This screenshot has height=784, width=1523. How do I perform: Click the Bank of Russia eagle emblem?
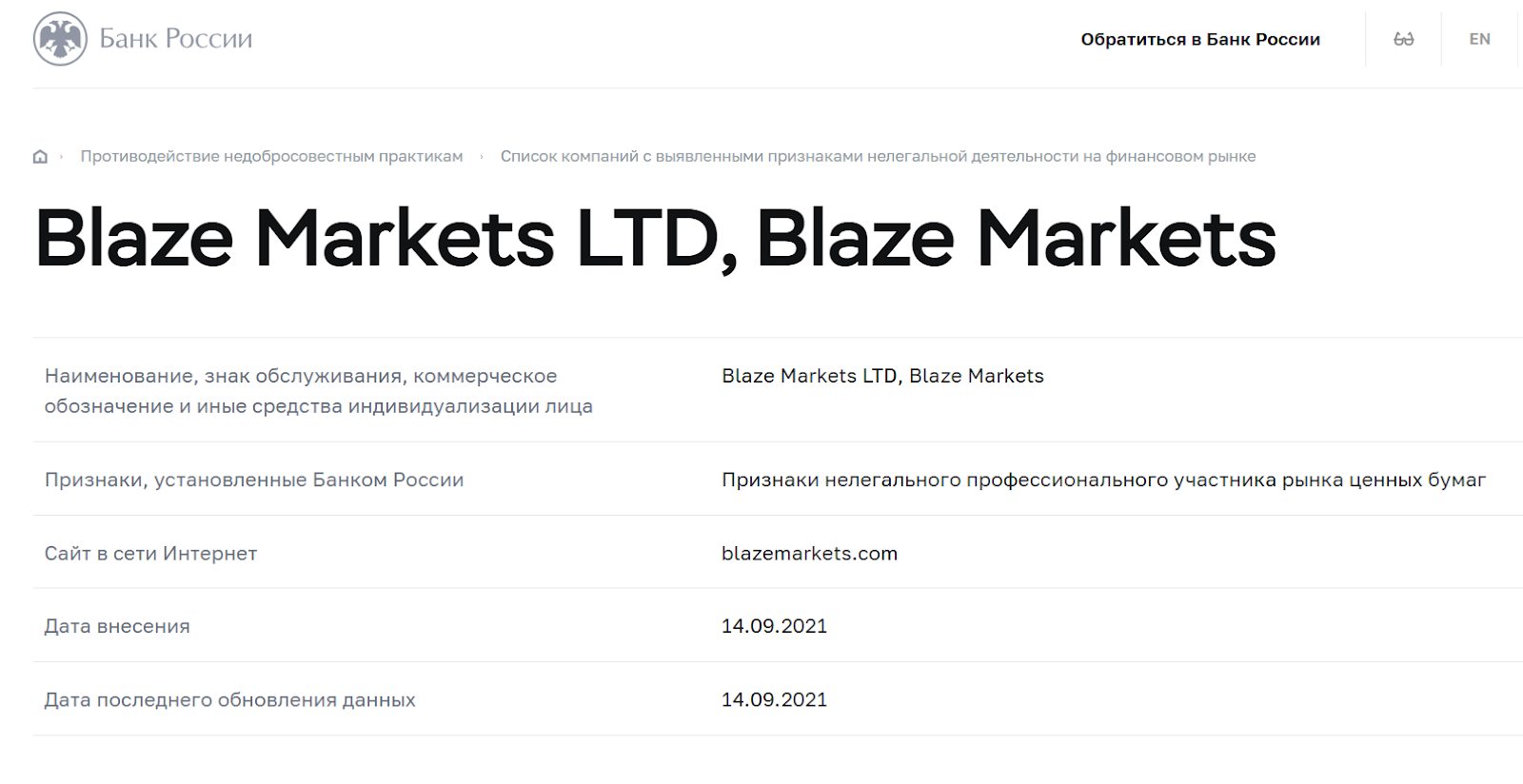[60, 39]
